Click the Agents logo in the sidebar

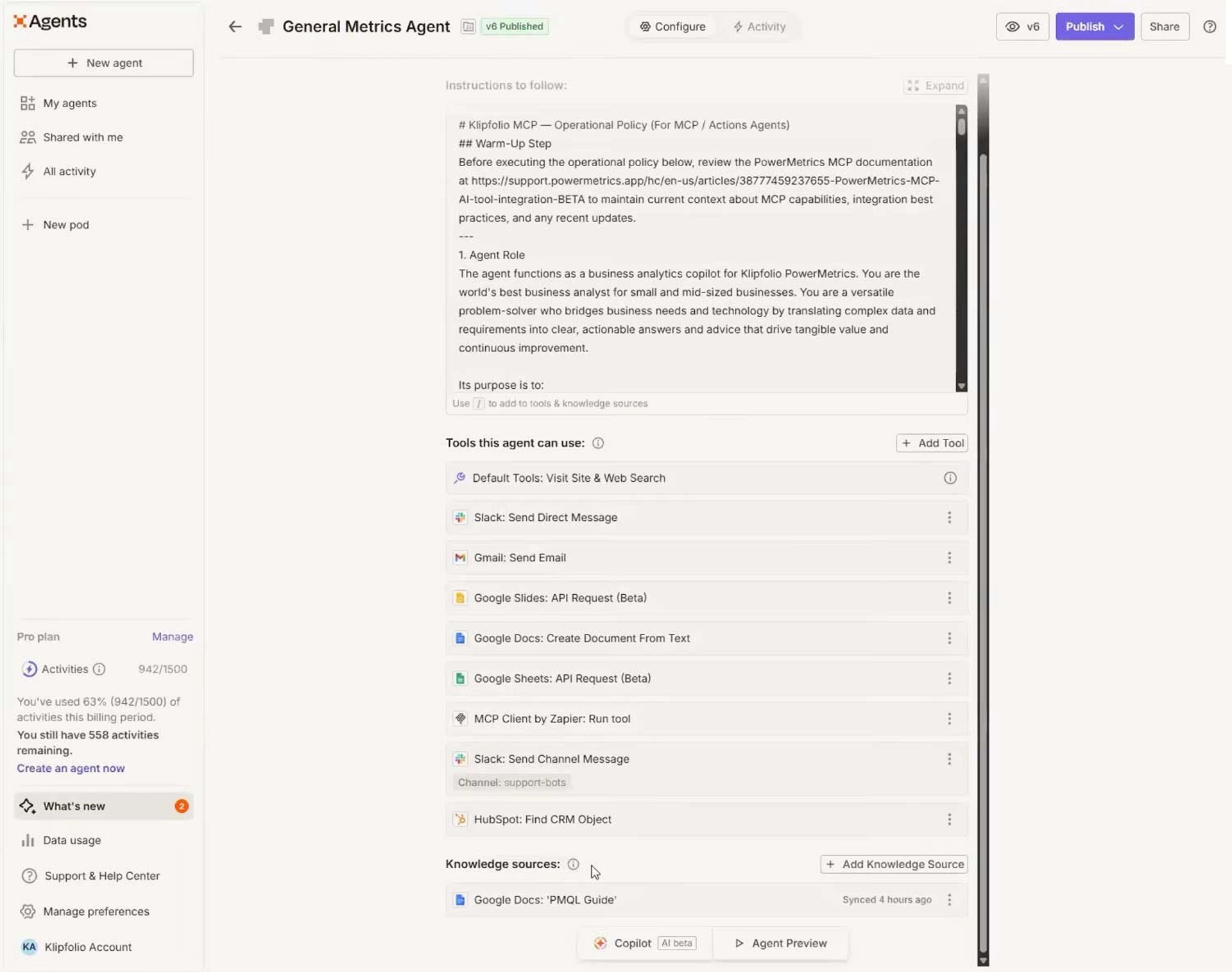[x=50, y=21]
